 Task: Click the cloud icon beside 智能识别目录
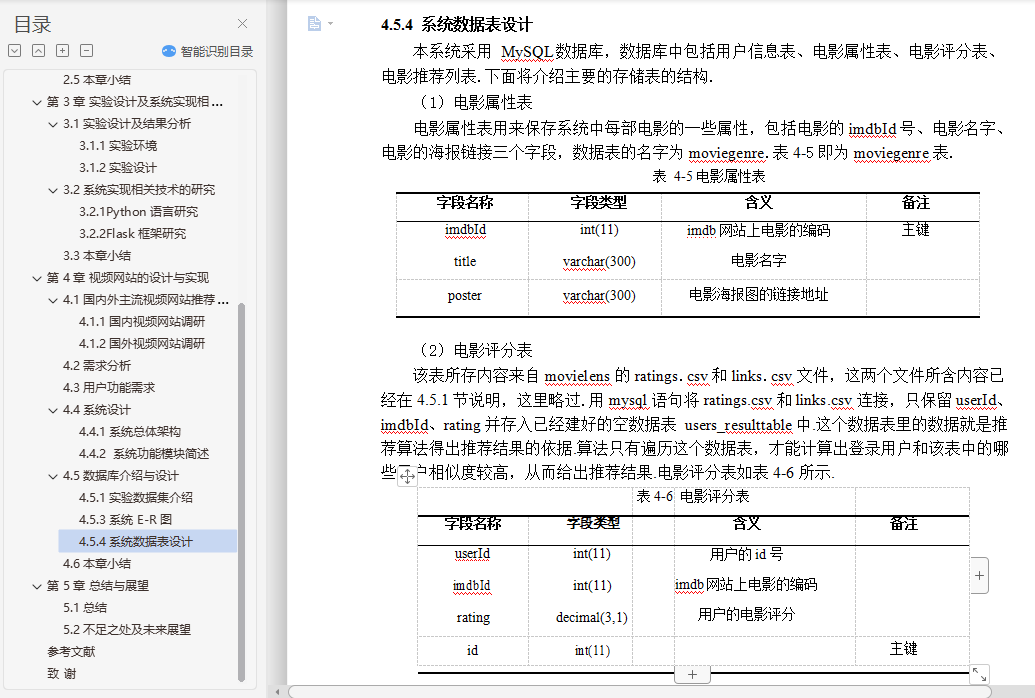point(169,52)
